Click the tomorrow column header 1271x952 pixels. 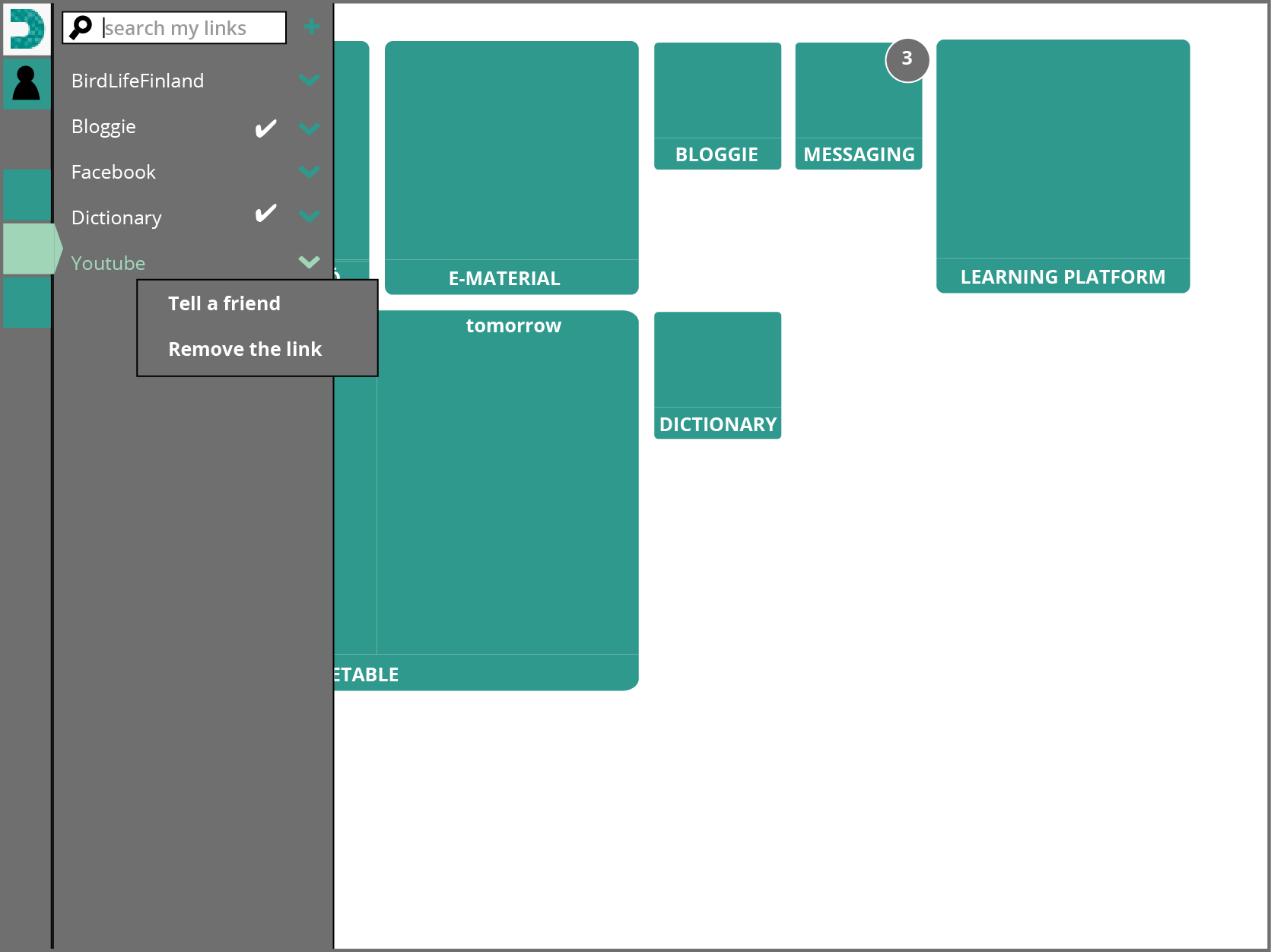[x=513, y=325]
